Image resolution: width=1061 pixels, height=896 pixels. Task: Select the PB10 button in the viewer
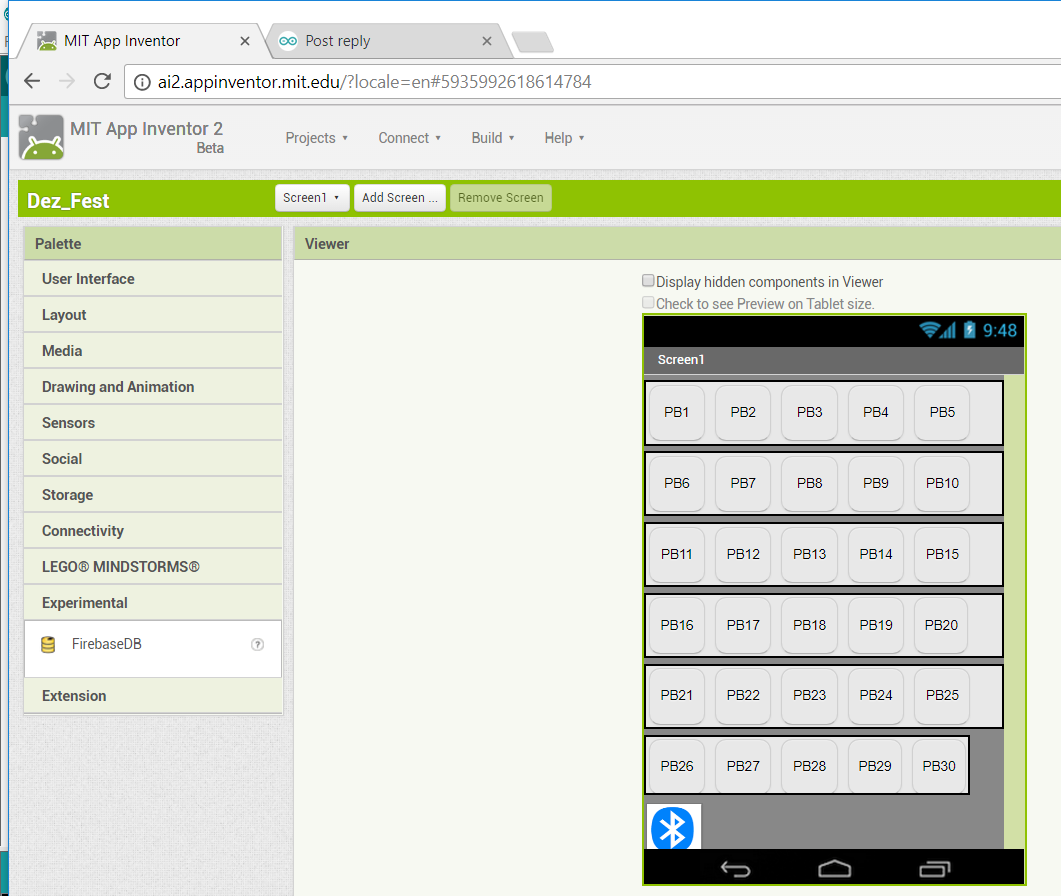coord(942,483)
